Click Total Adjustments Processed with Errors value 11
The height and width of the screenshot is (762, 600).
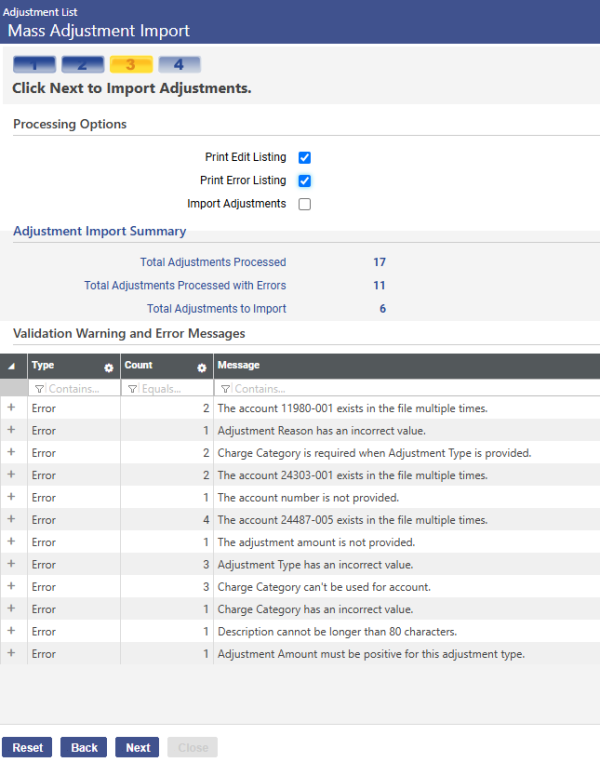pos(379,286)
